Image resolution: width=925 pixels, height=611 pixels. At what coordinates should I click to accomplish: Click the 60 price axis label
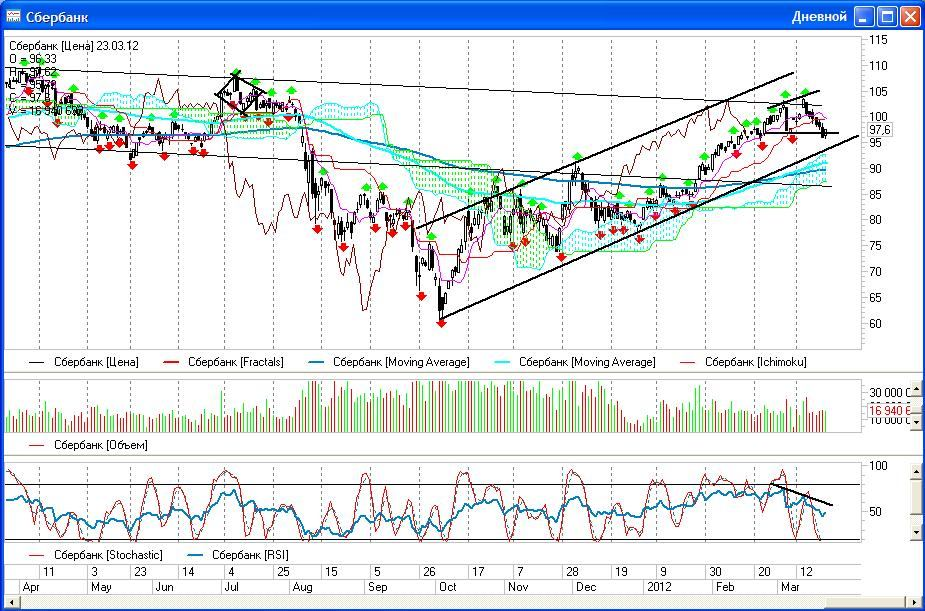coord(875,324)
